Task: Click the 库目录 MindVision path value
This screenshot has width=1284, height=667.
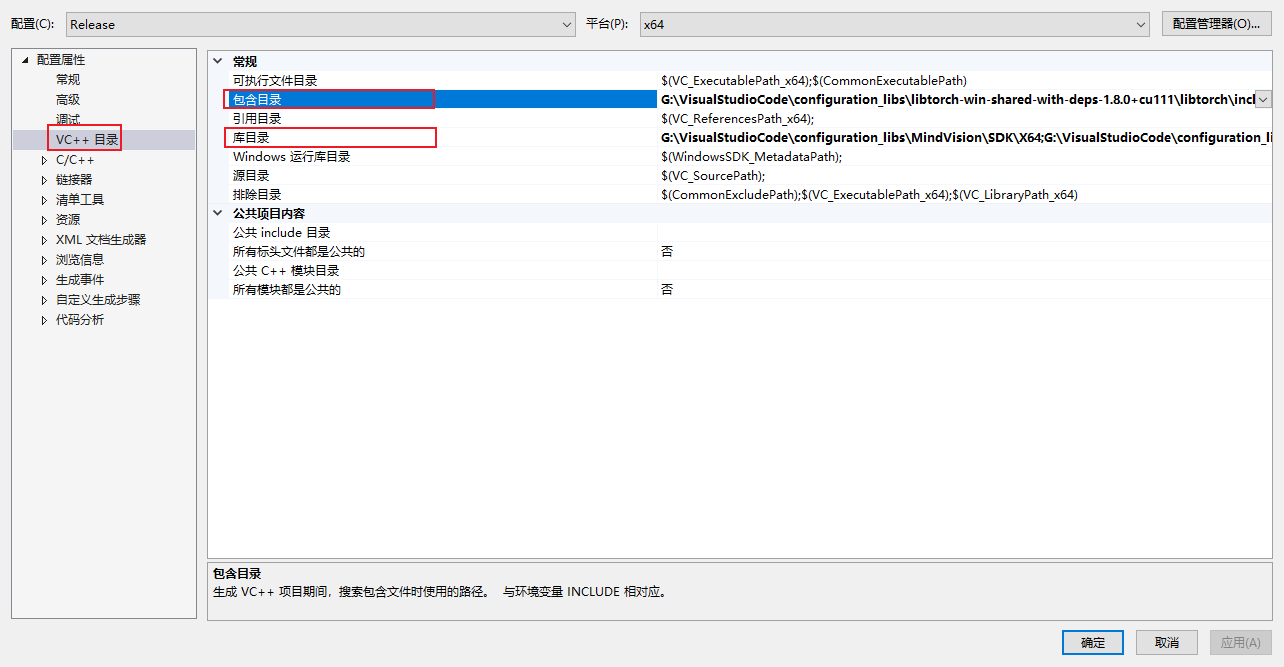Action: (965, 137)
